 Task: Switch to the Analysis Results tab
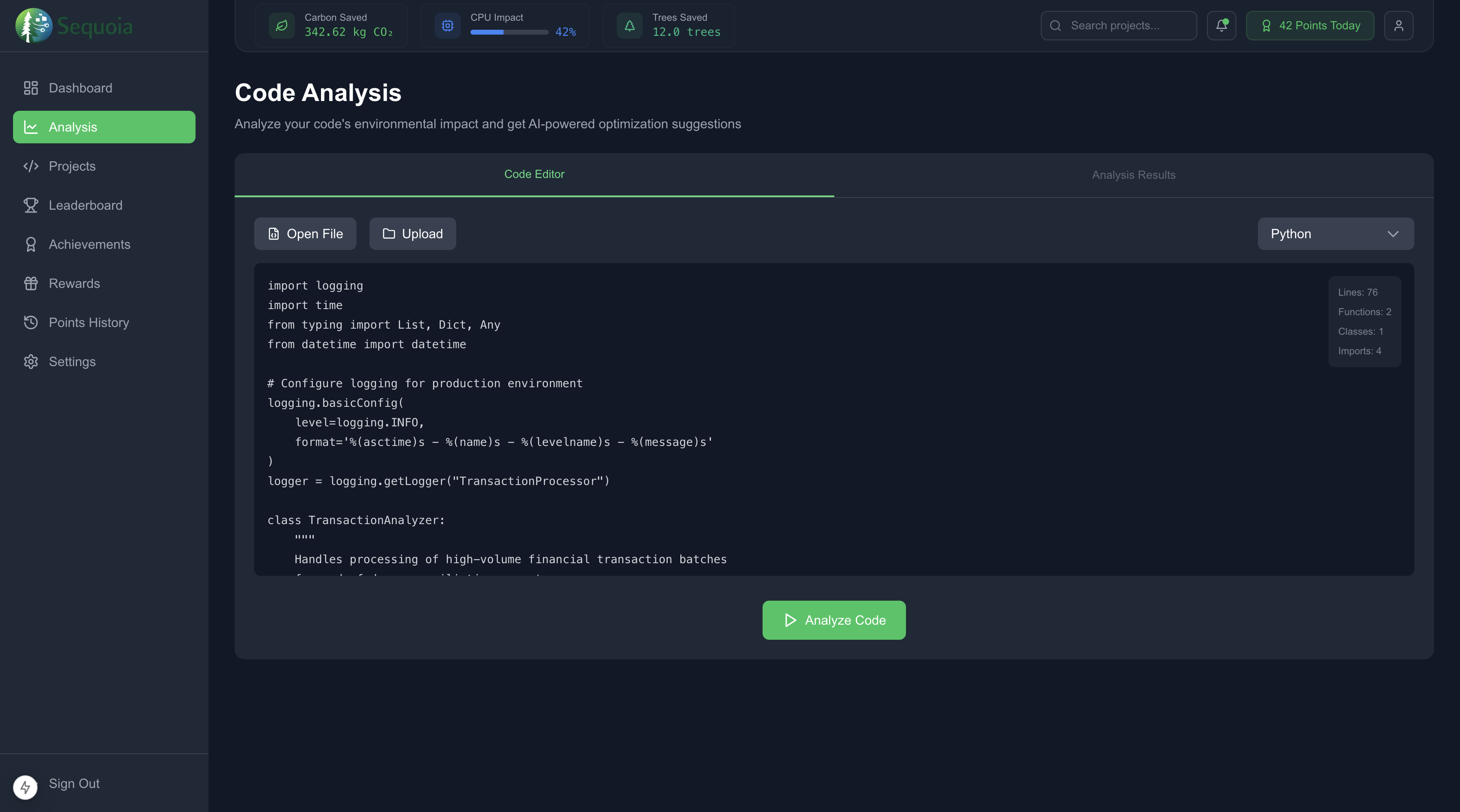[x=1133, y=175]
